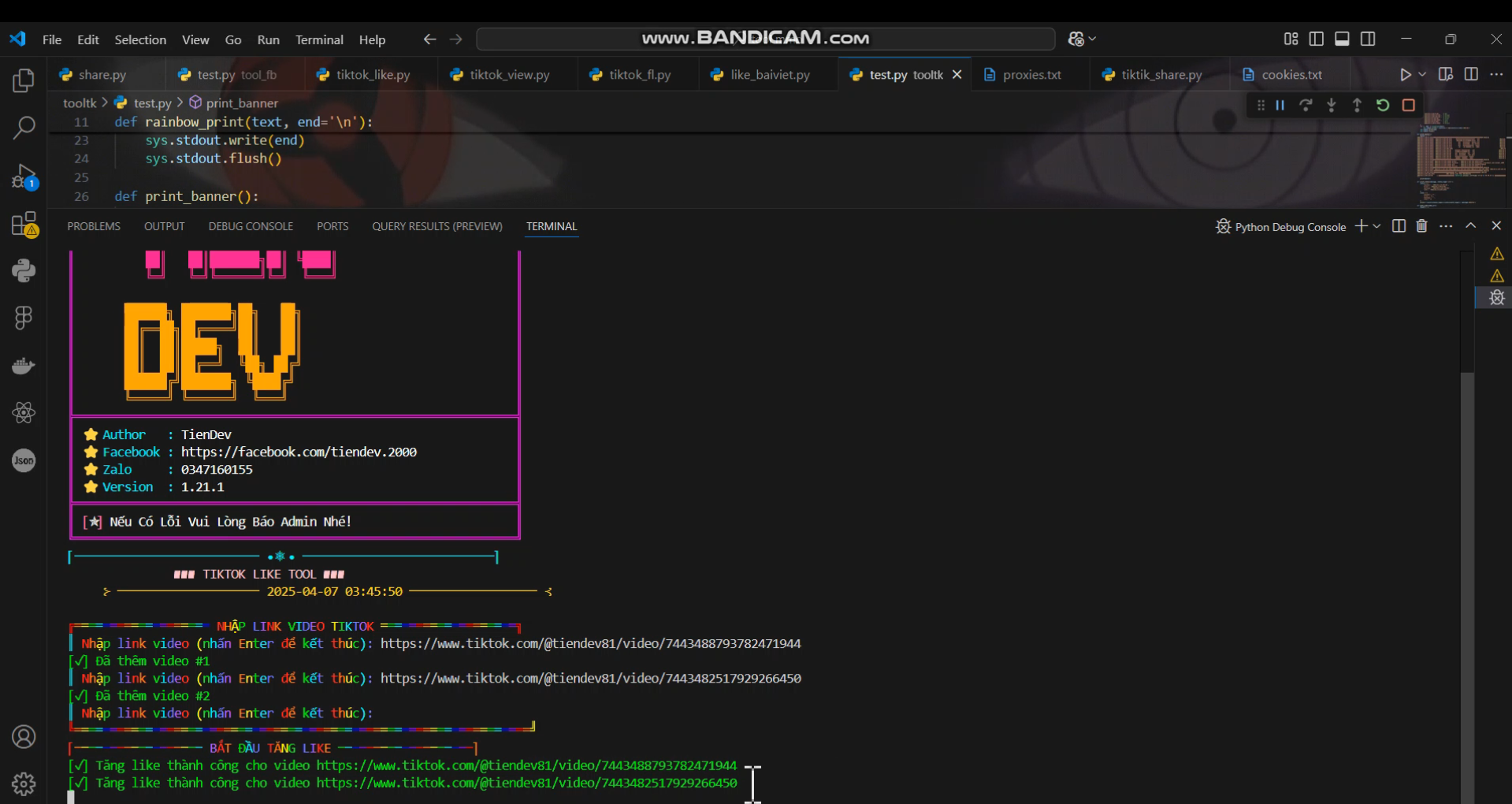Toggle the primary side bar visibility

pos(1316,39)
